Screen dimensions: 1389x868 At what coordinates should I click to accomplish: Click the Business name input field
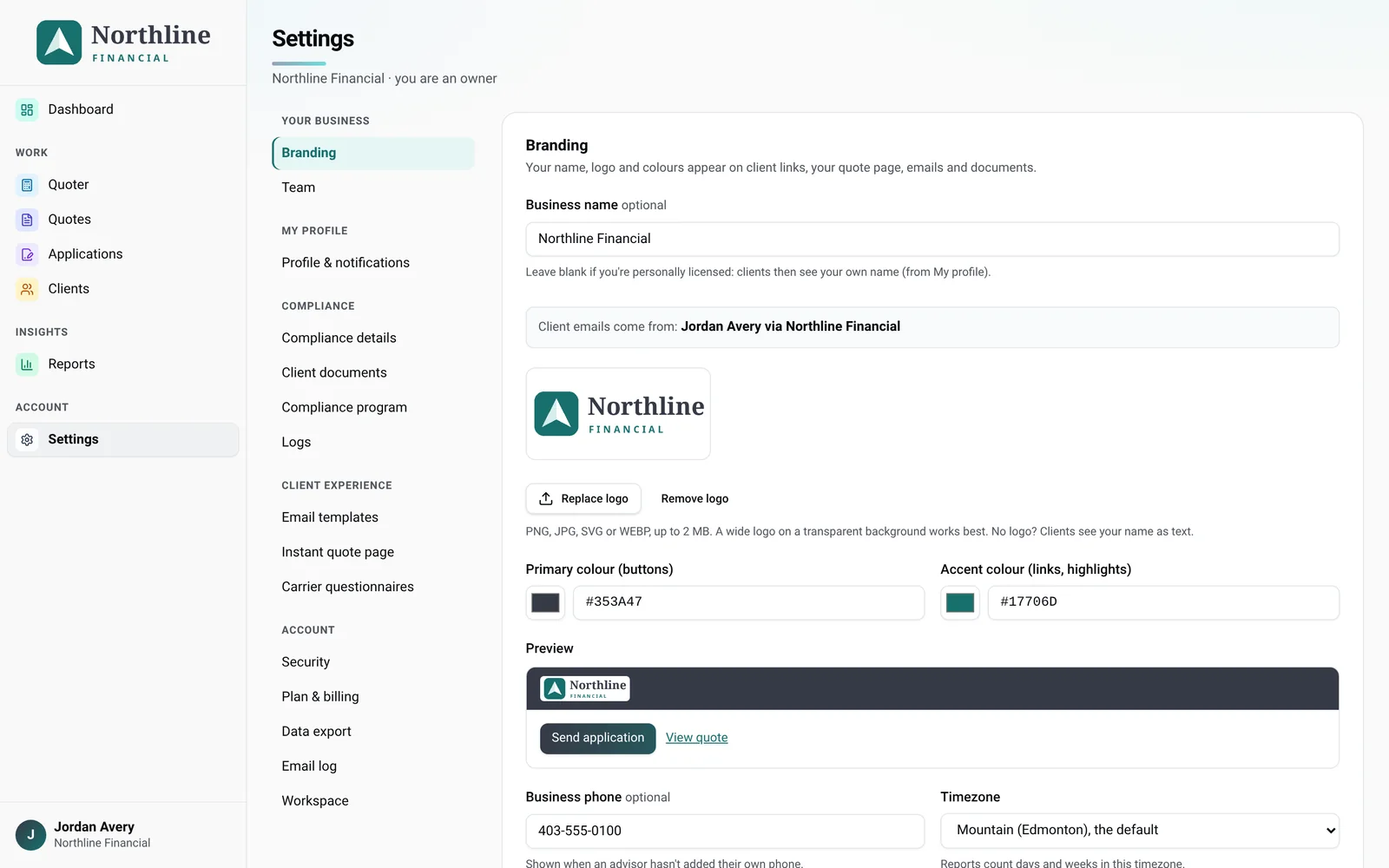[932, 239]
